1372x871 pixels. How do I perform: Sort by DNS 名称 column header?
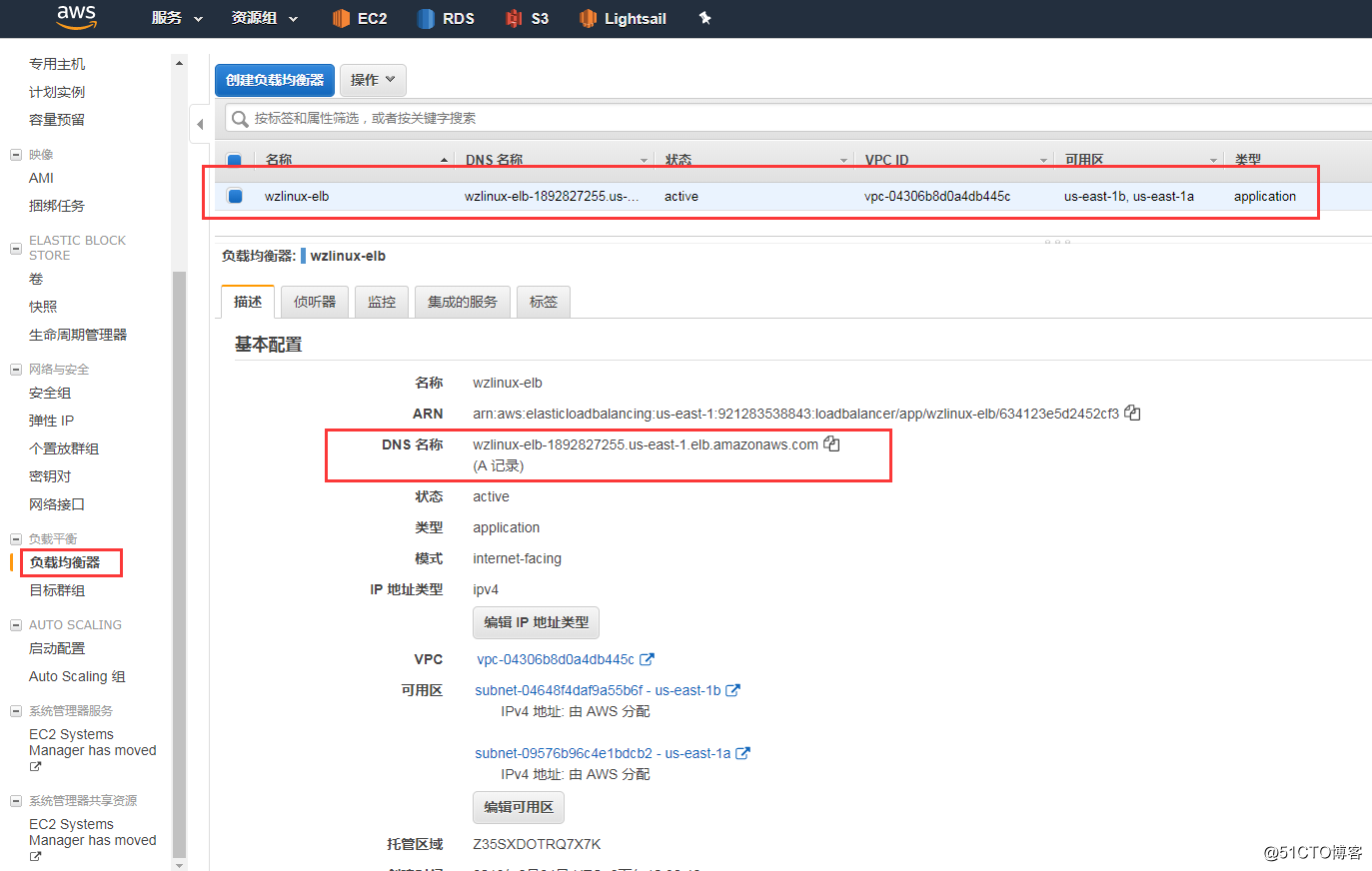pyautogui.click(x=555, y=160)
